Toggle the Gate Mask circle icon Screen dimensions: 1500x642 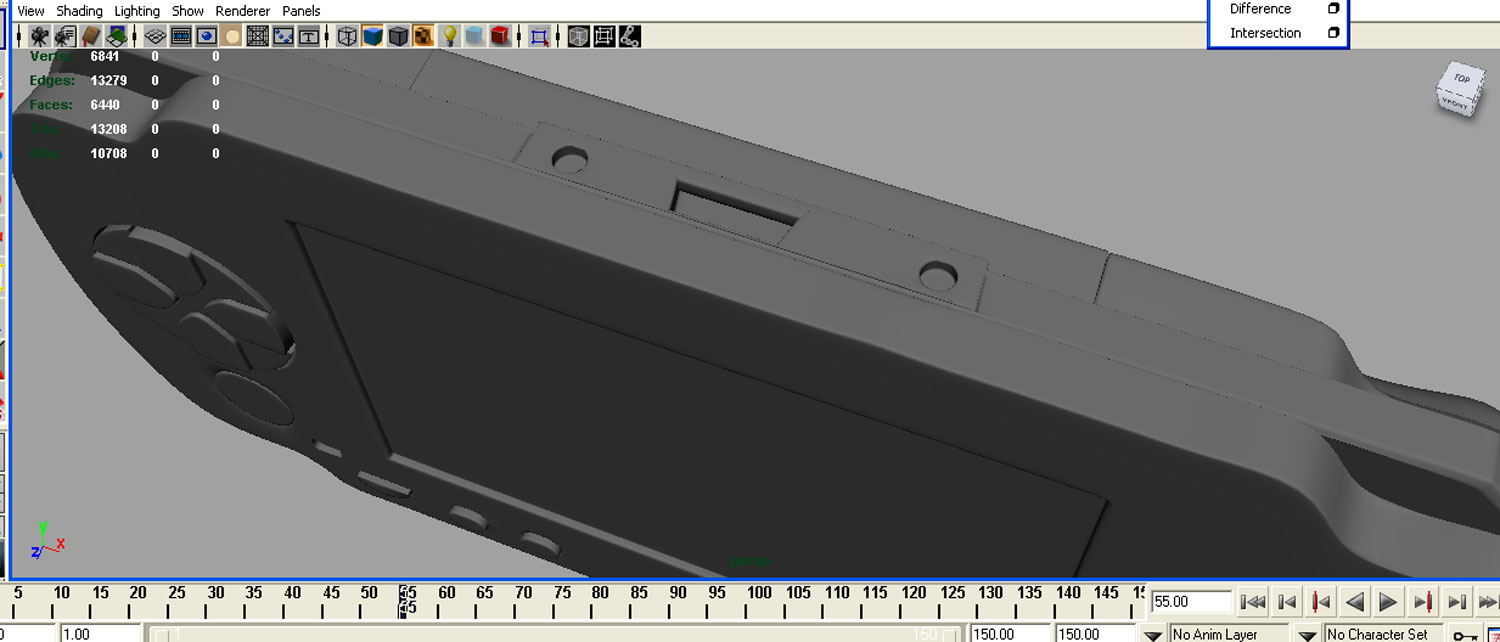click(x=232, y=36)
